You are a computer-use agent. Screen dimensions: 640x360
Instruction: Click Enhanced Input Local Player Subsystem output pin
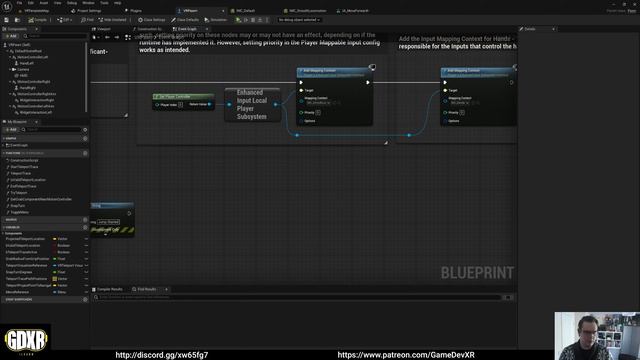pos(275,104)
